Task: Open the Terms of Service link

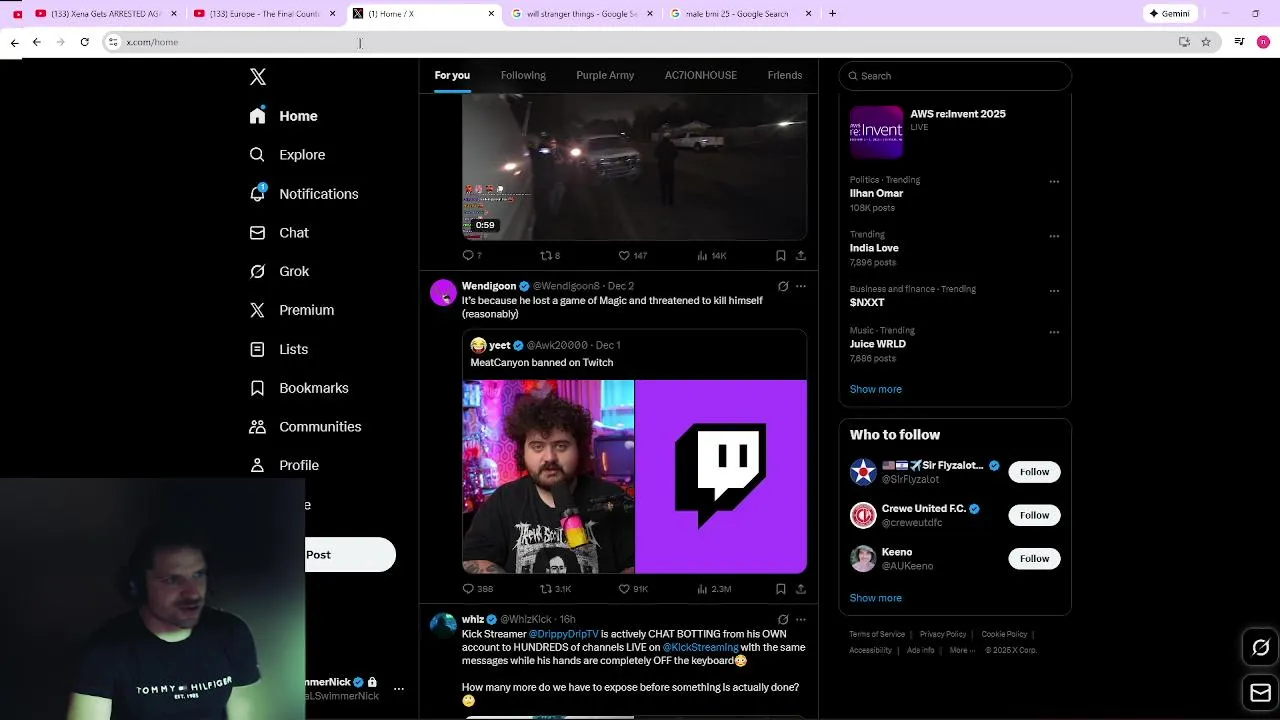Action: [877, 634]
